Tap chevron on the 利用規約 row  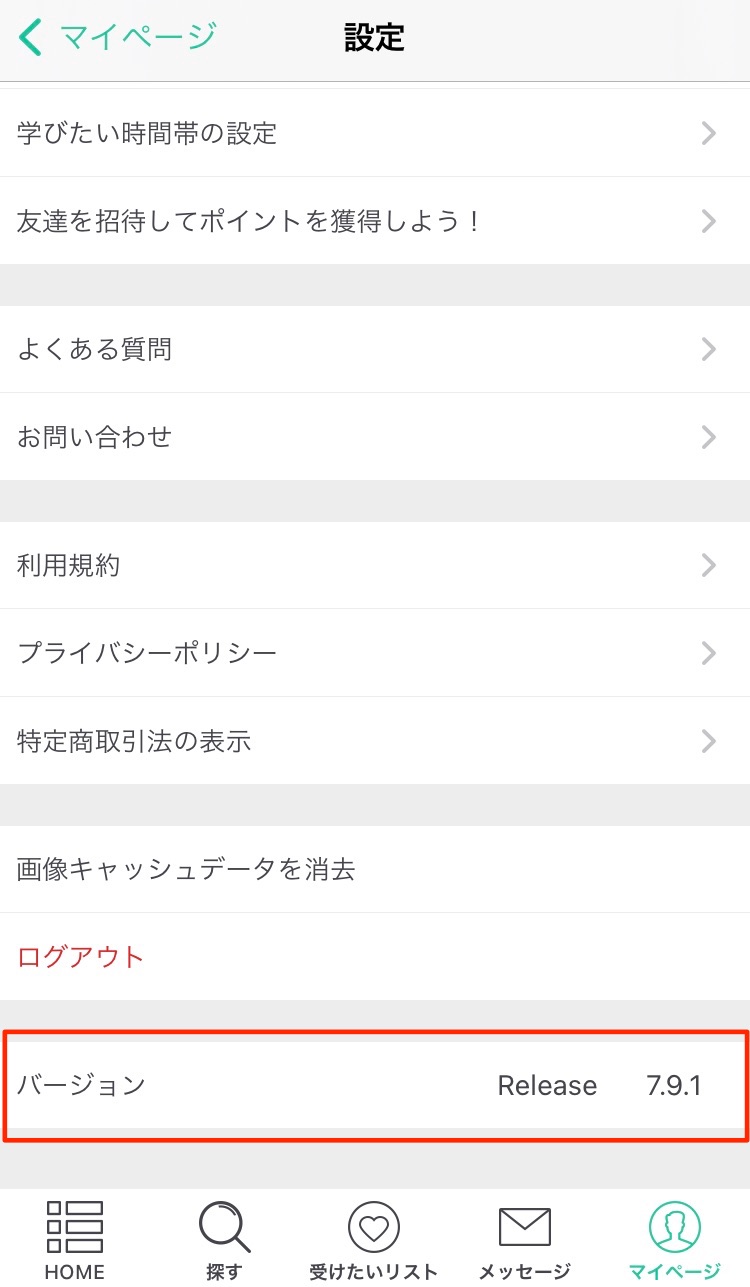pyautogui.click(x=709, y=565)
